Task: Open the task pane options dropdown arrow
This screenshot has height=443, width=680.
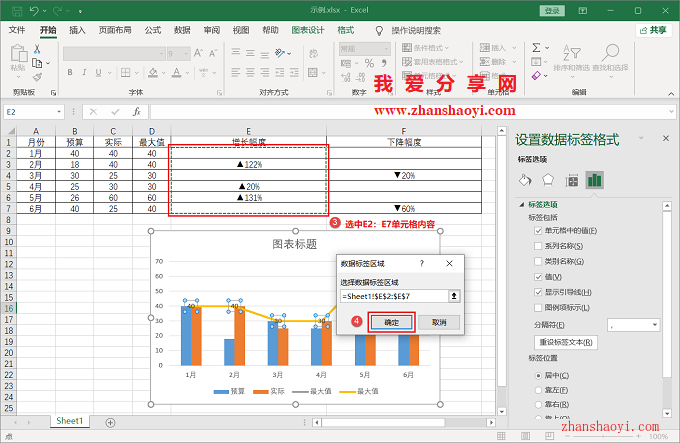Action: [x=641, y=138]
